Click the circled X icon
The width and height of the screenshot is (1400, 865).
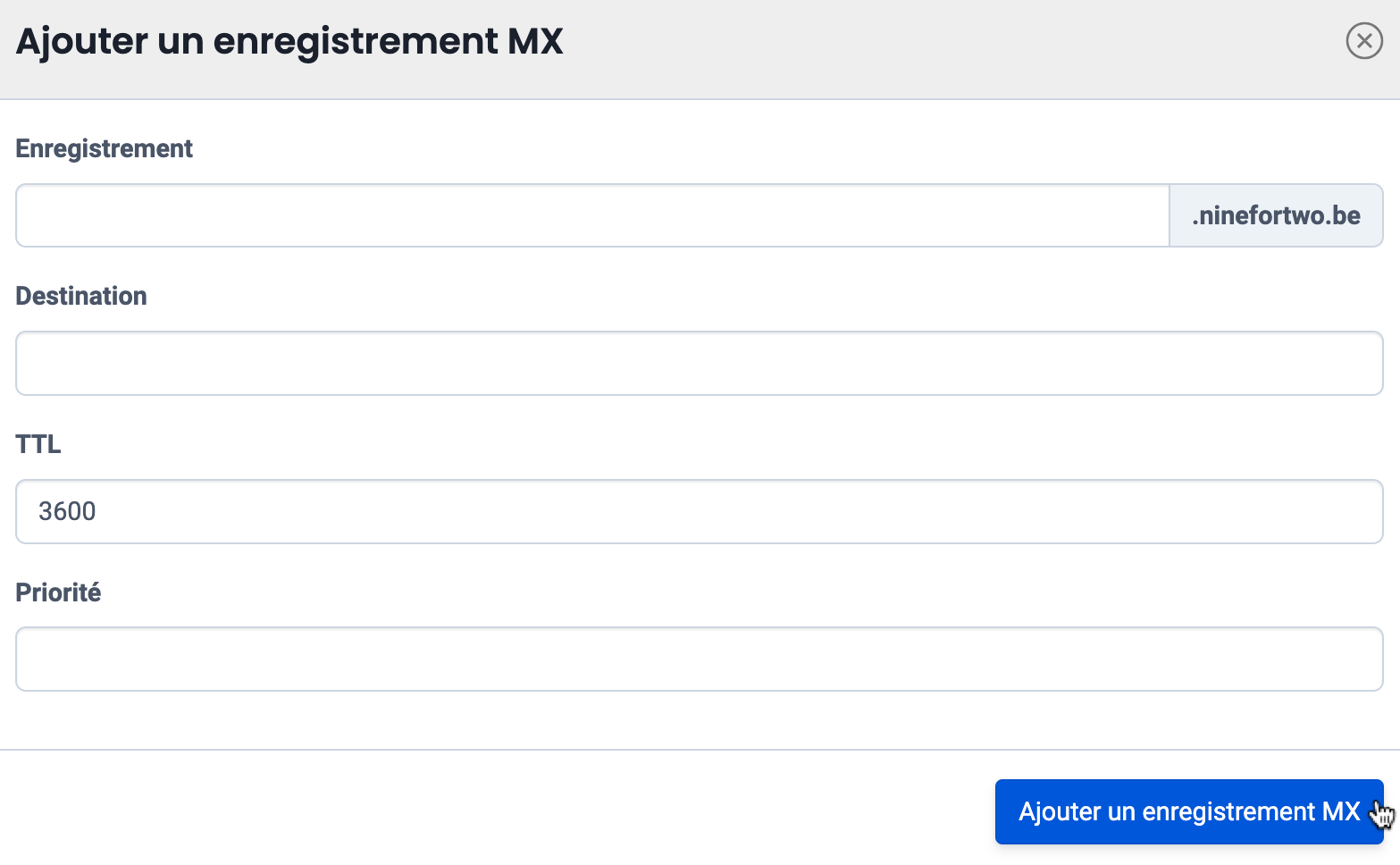click(1363, 41)
